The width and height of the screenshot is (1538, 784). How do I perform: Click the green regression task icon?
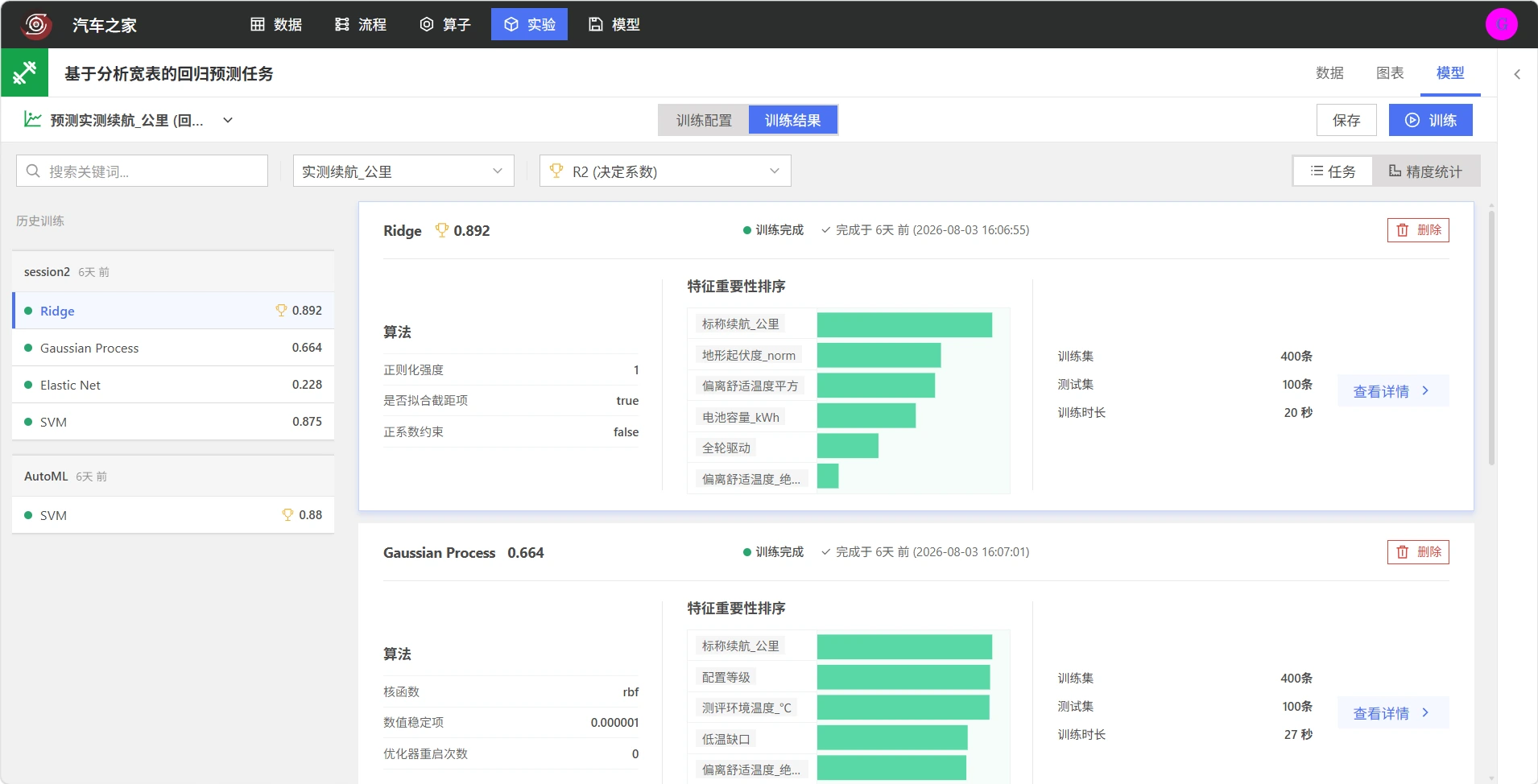tap(24, 73)
